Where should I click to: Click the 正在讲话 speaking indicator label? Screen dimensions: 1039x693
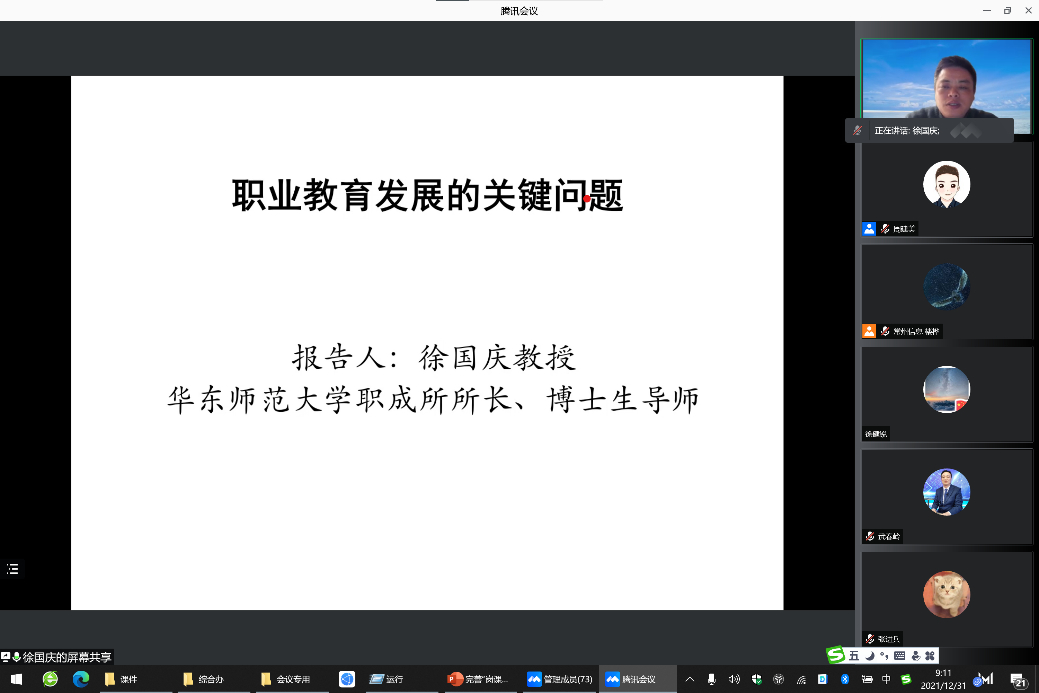(906, 131)
